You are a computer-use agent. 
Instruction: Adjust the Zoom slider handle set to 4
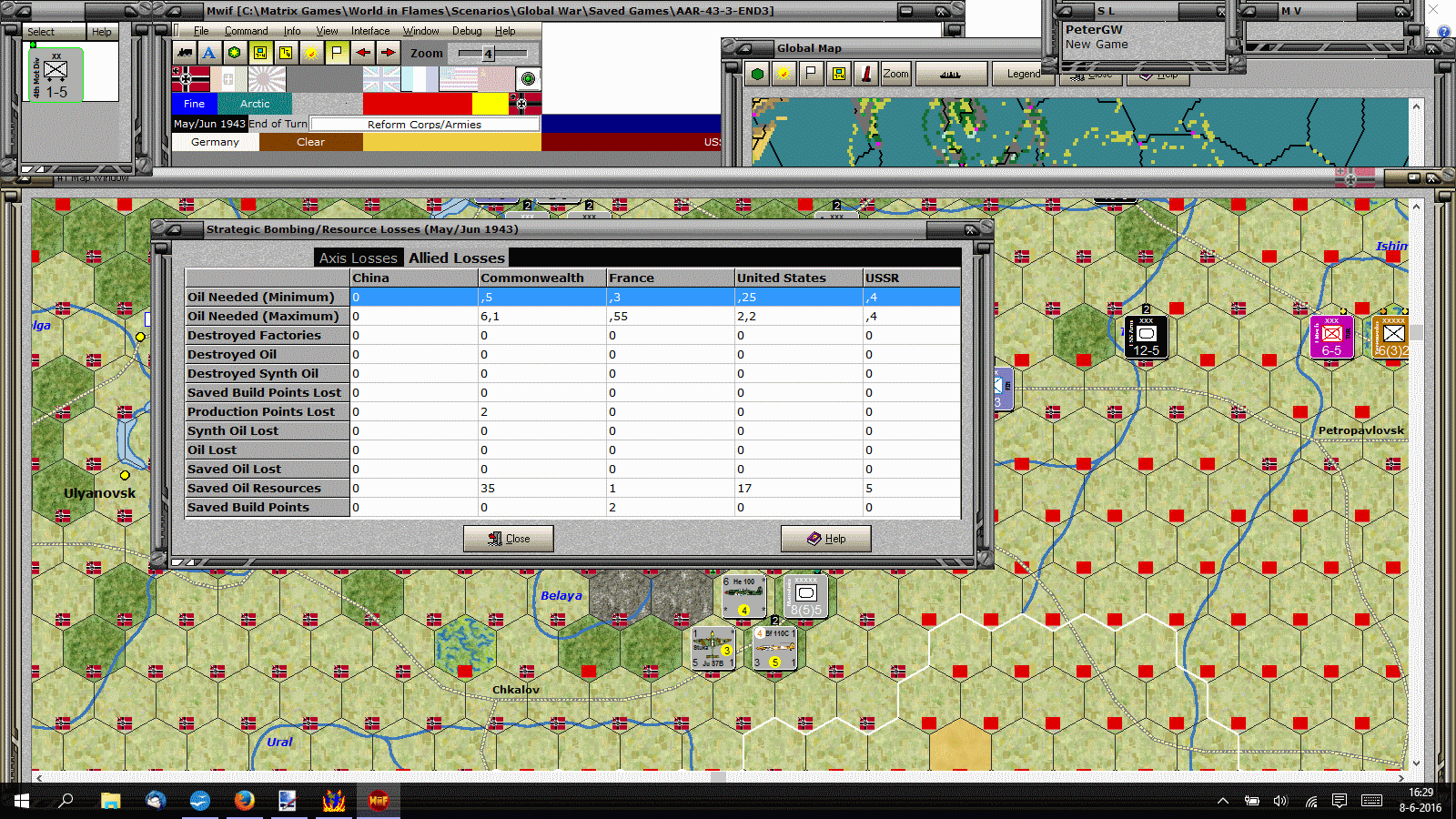click(x=488, y=54)
